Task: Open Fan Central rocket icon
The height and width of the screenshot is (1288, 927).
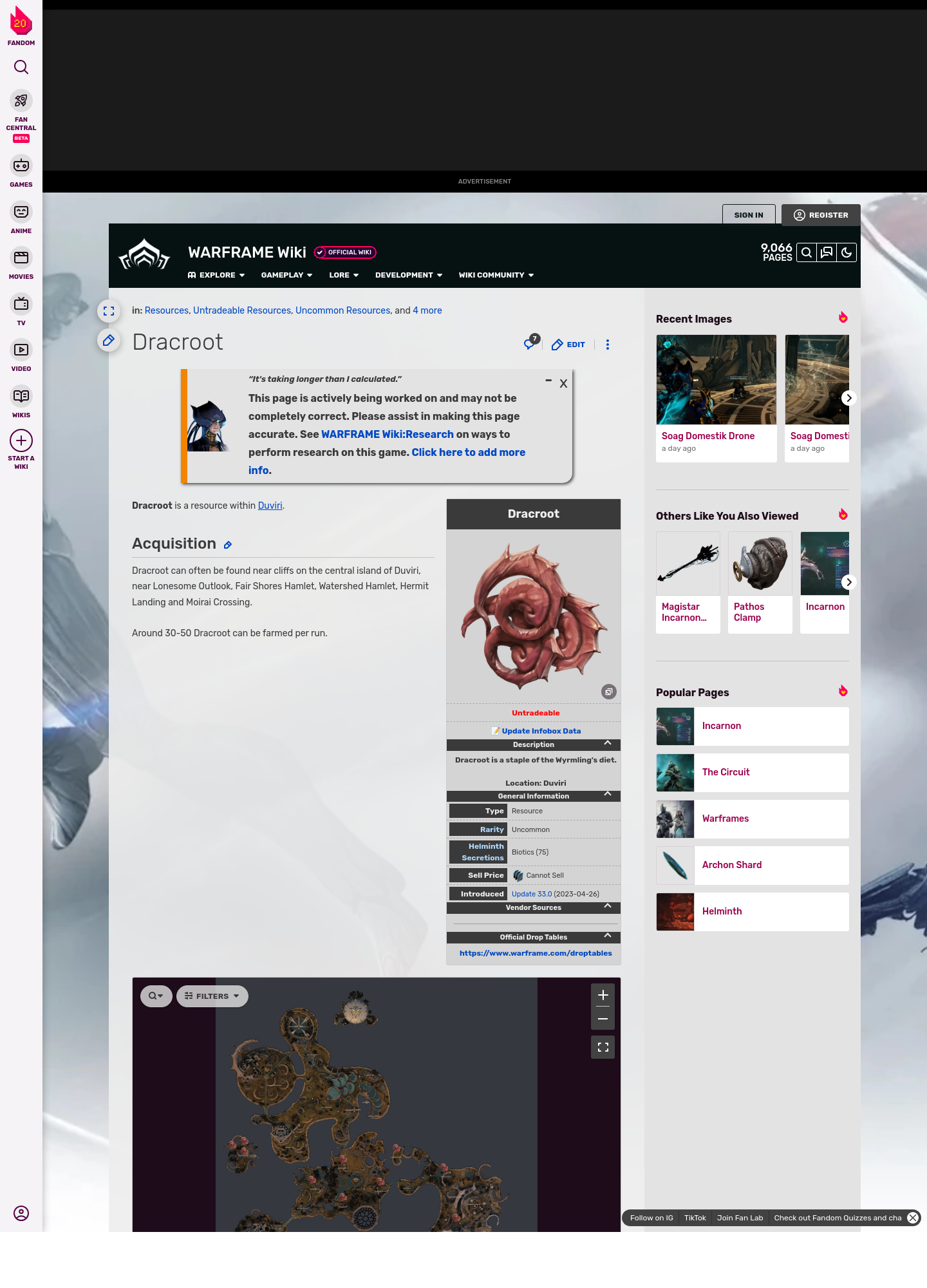Action: [x=21, y=100]
